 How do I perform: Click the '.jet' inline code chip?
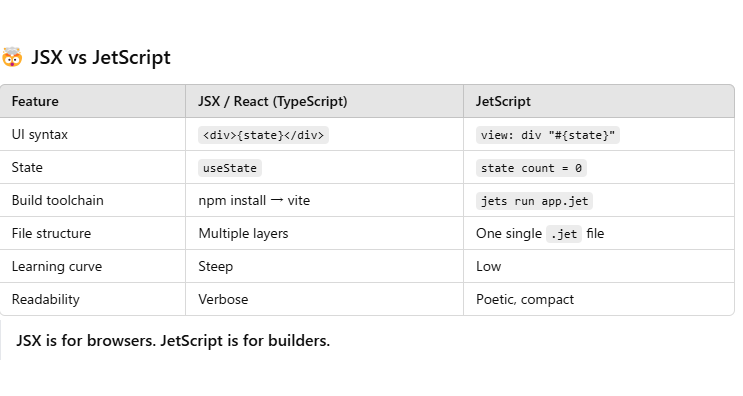coord(564,234)
